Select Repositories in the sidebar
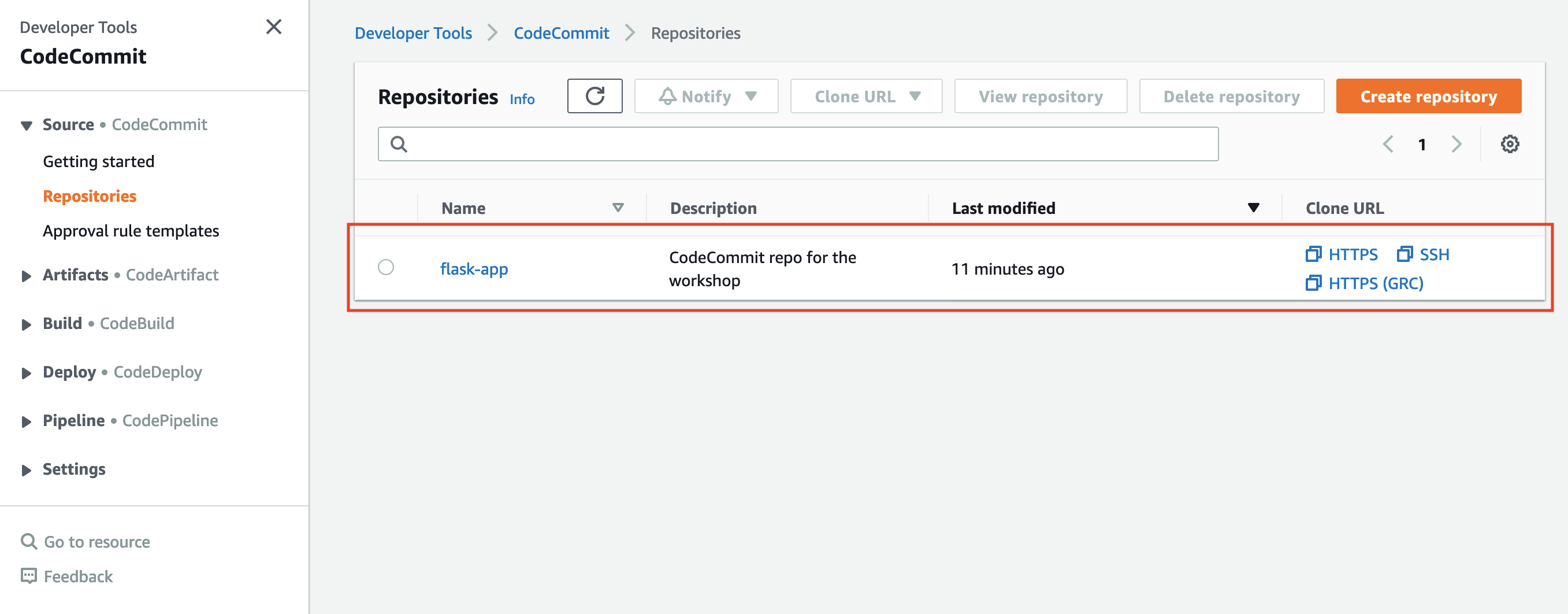This screenshot has width=1568, height=614. pos(90,196)
